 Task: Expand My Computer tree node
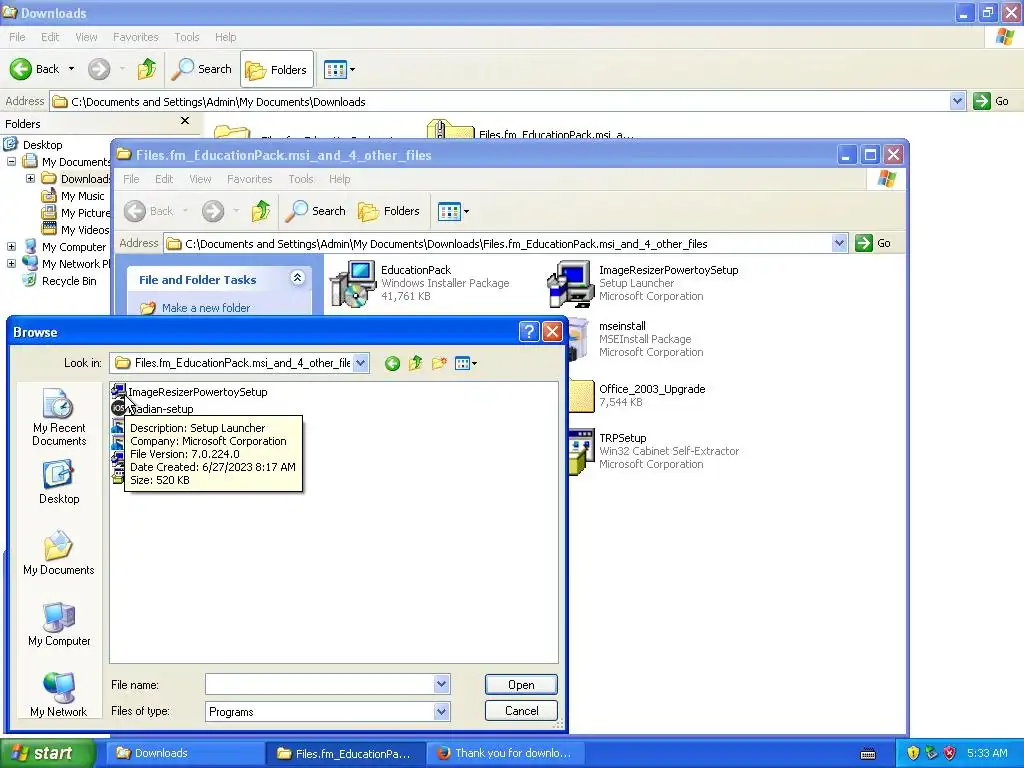coord(12,247)
